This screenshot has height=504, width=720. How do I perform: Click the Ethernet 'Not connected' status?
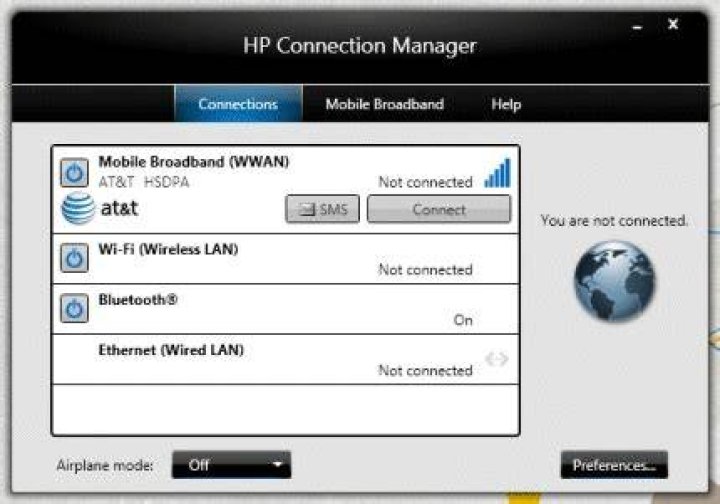pos(425,370)
